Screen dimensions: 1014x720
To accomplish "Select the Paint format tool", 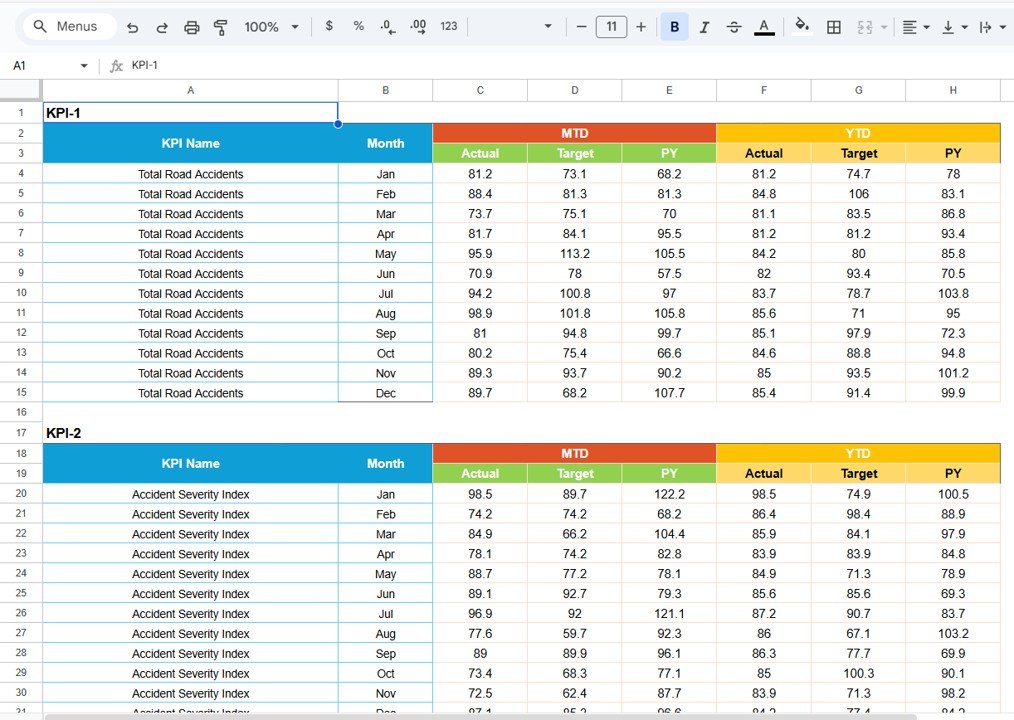I will pos(220,27).
